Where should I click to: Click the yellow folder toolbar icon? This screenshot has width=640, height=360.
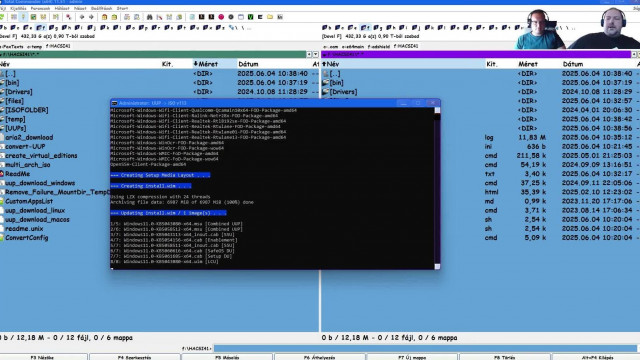click(x=270, y=17)
